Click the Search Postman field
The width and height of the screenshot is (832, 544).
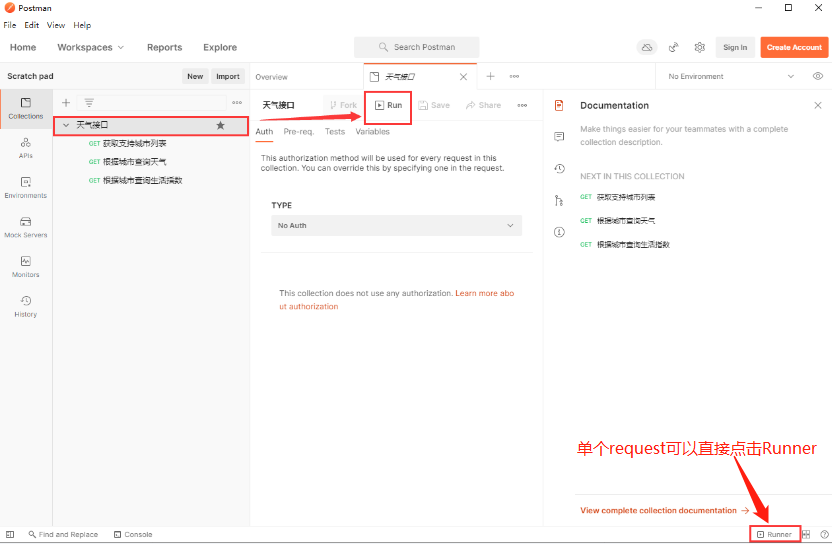(x=417, y=47)
